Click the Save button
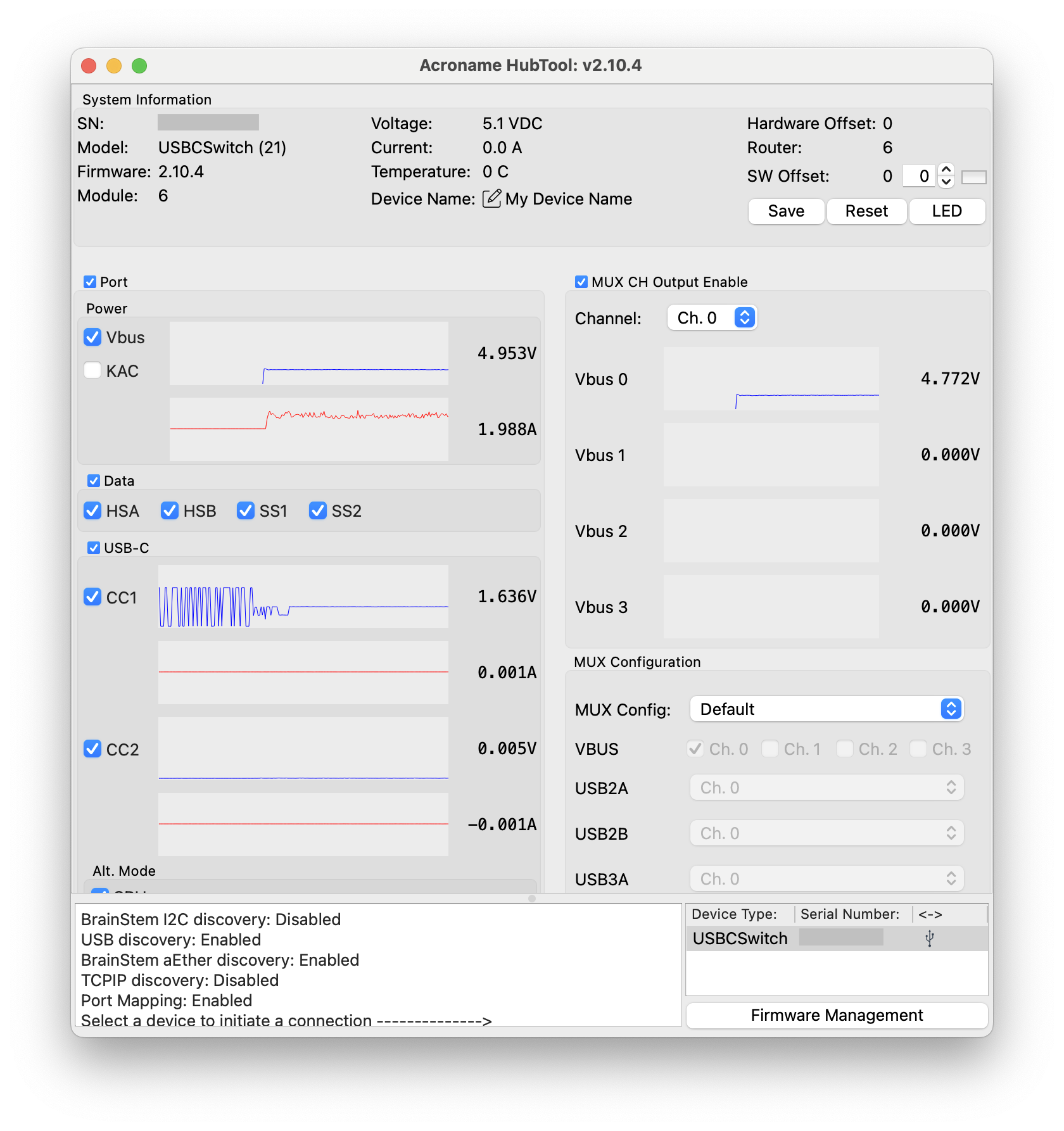This screenshot has height=1131, width=1064. [x=787, y=211]
